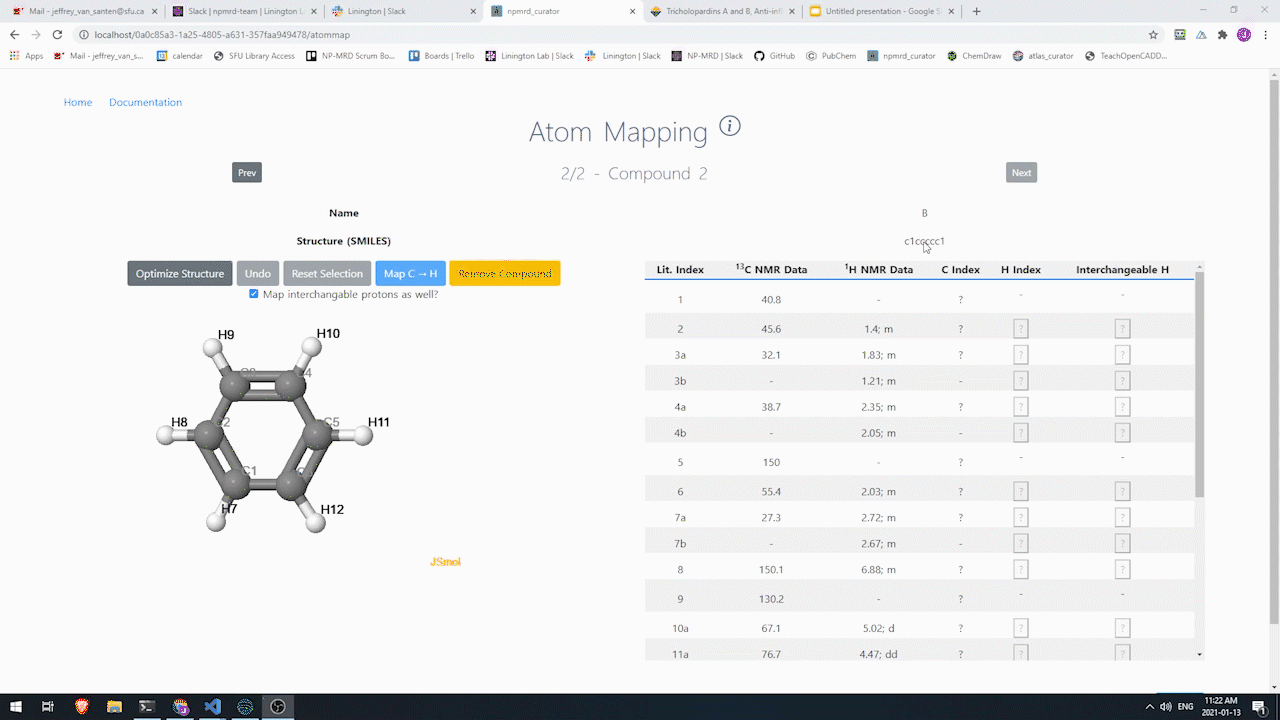This screenshot has width=1280, height=720.
Task: Launch Brave browser from taskbar
Action: pos(82,706)
